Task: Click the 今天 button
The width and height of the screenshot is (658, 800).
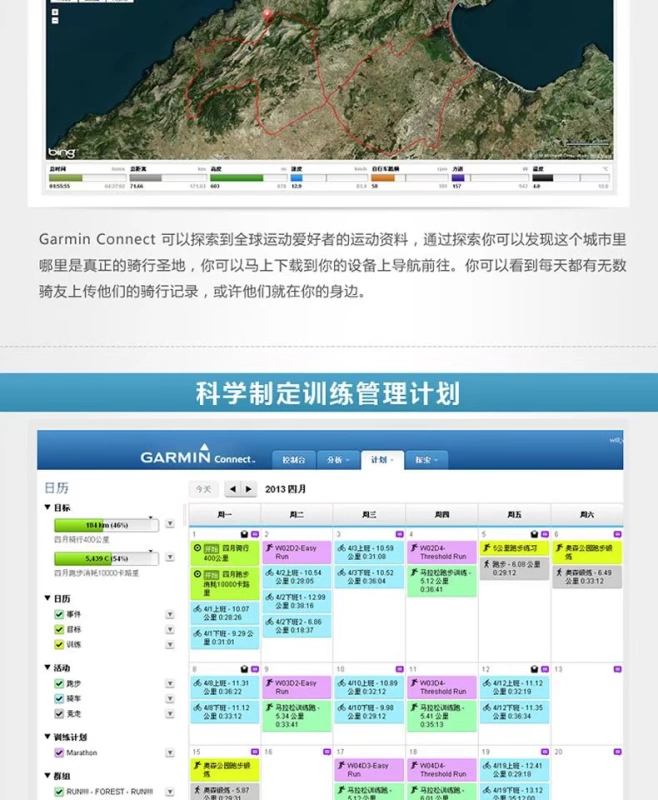Action: coord(203,489)
